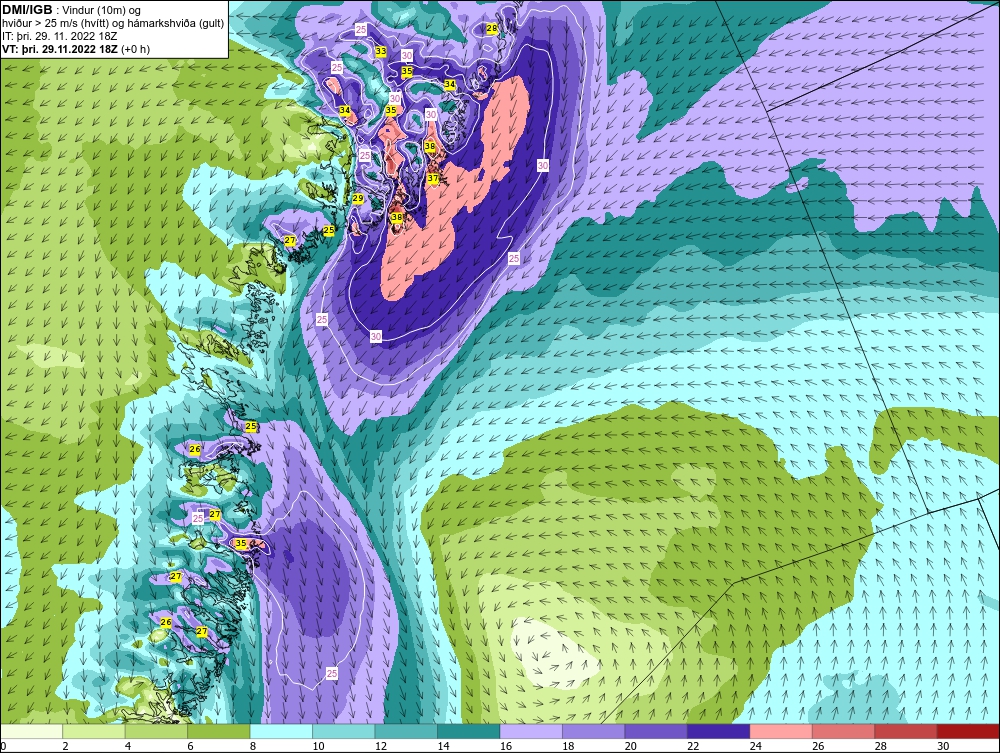This screenshot has height=753, width=1000.
Task: Select the yellow gust label "37"
Action: tap(433, 178)
